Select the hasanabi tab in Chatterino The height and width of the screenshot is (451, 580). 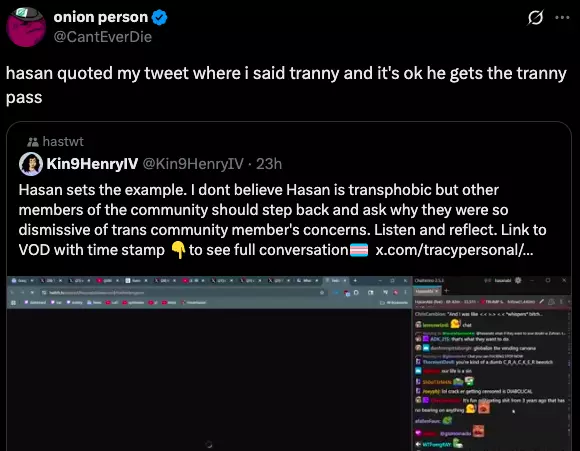pos(427,291)
